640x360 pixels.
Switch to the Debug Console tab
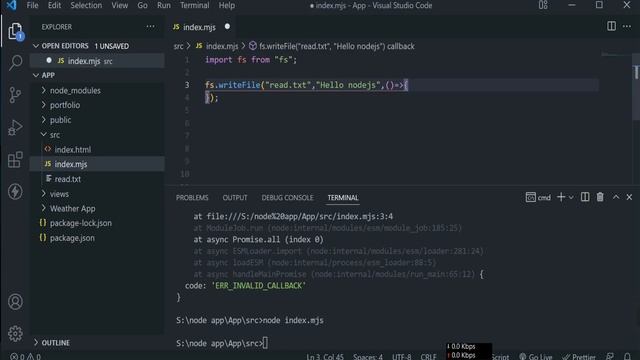(x=287, y=198)
